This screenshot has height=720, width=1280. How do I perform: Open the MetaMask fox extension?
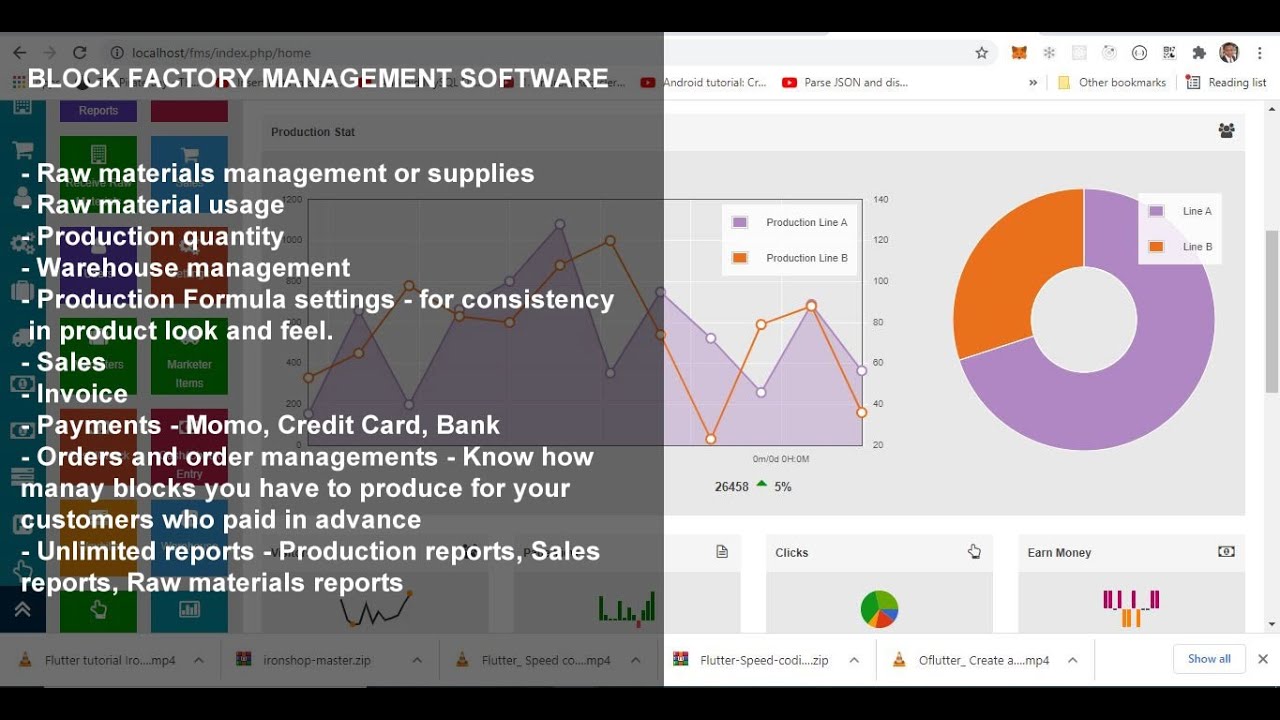tap(1019, 53)
